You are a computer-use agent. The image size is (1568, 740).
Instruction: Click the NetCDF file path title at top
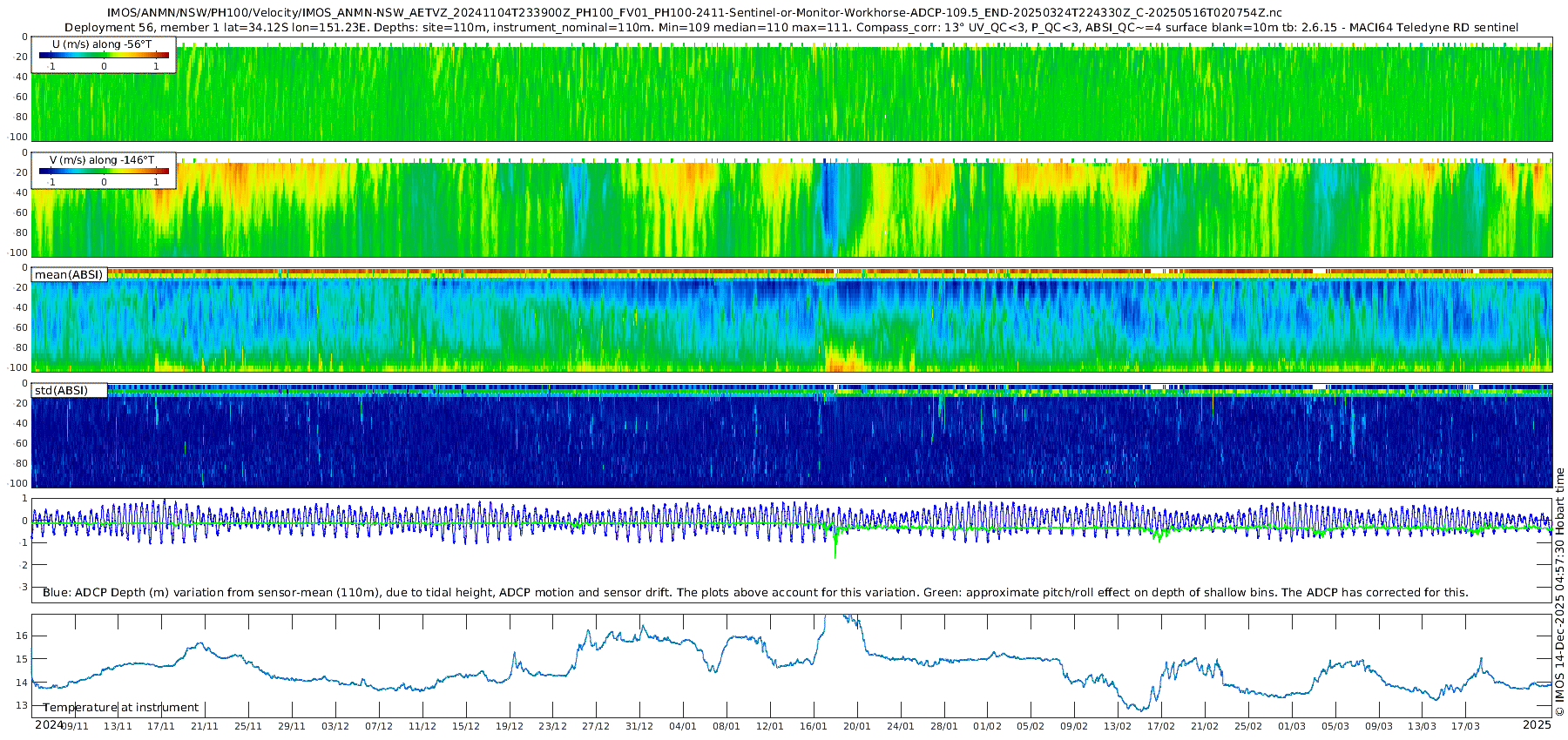coord(694,13)
